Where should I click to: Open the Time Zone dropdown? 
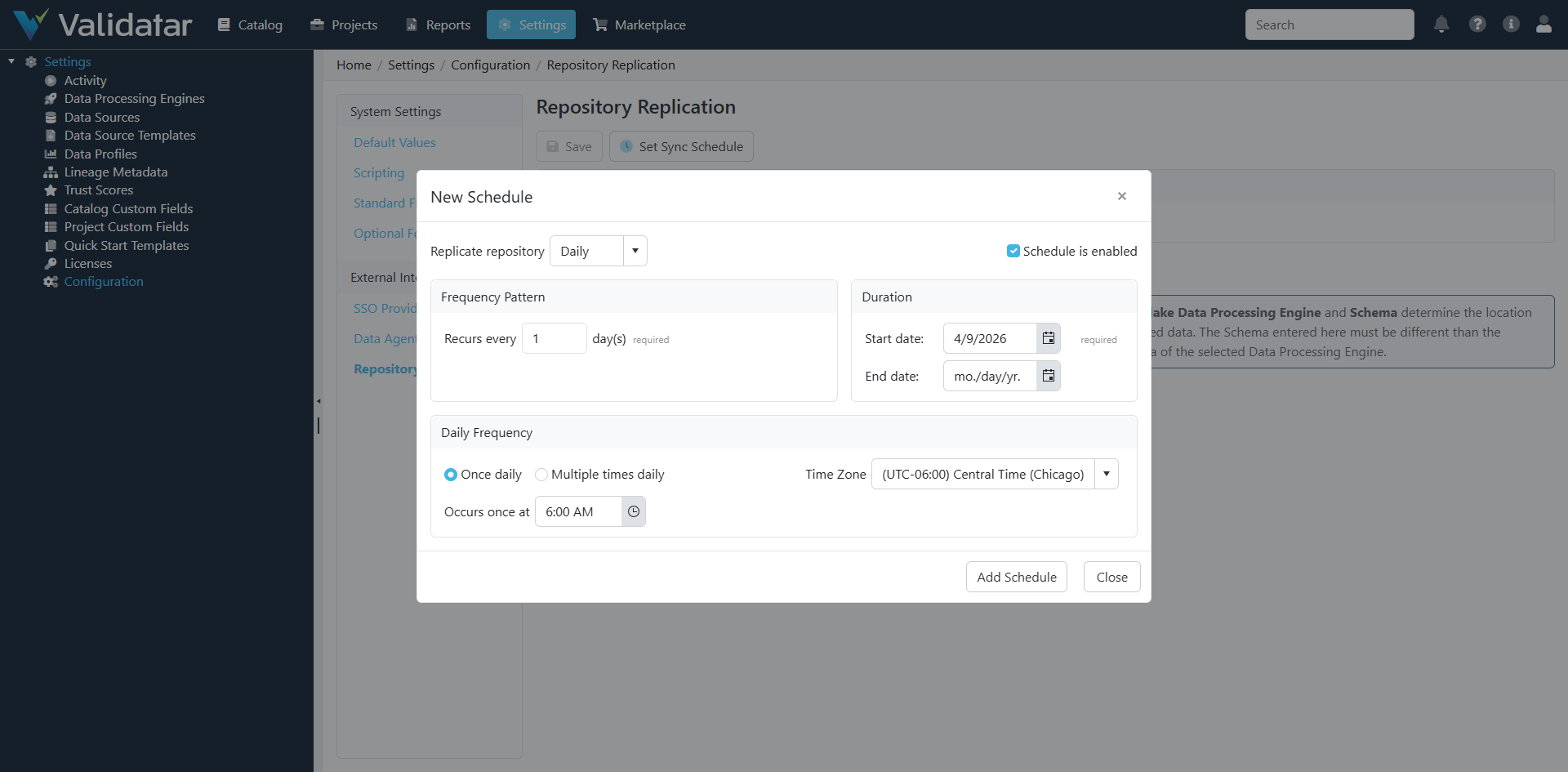(1106, 474)
